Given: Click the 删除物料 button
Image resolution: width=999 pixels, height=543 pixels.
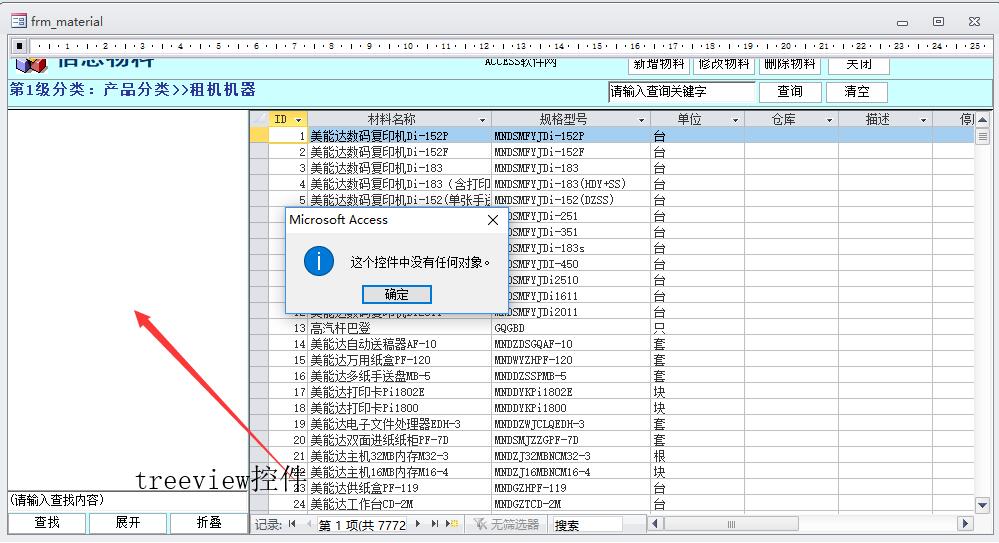Looking at the screenshot, I should coord(790,64).
